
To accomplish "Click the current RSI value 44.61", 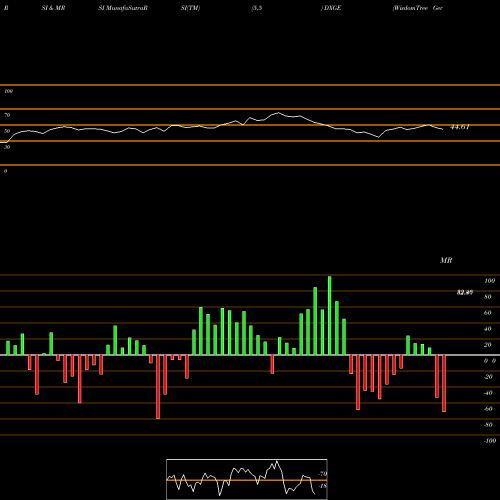I will 460,127.
